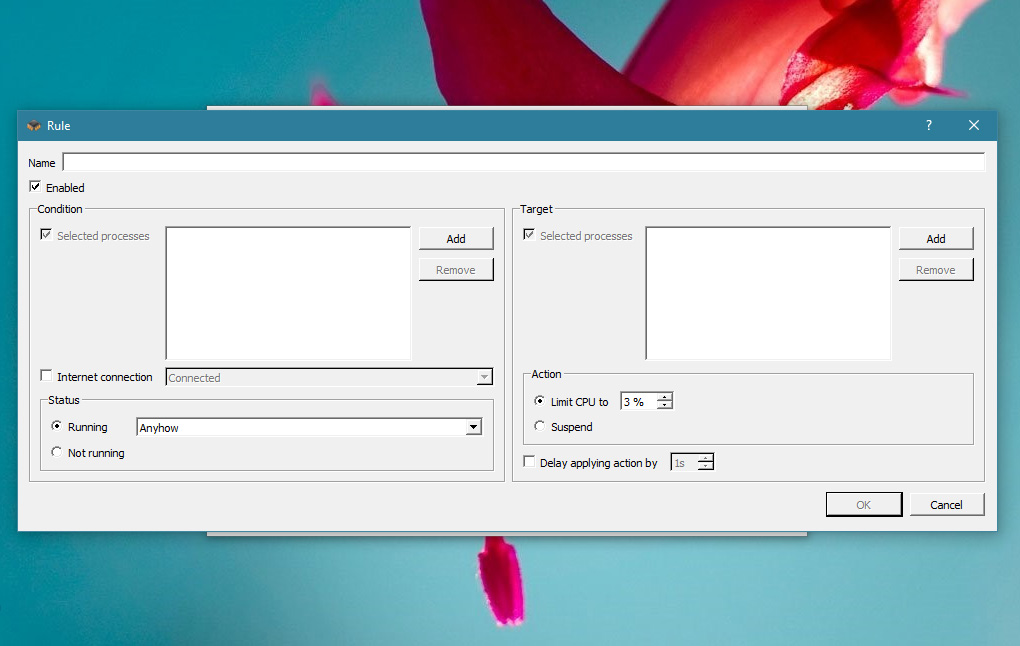Decrease the Limit CPU percentage with down arrow
Viewport: 1020px width, 646px height.
pyautogui.click(x=664, y=406)
